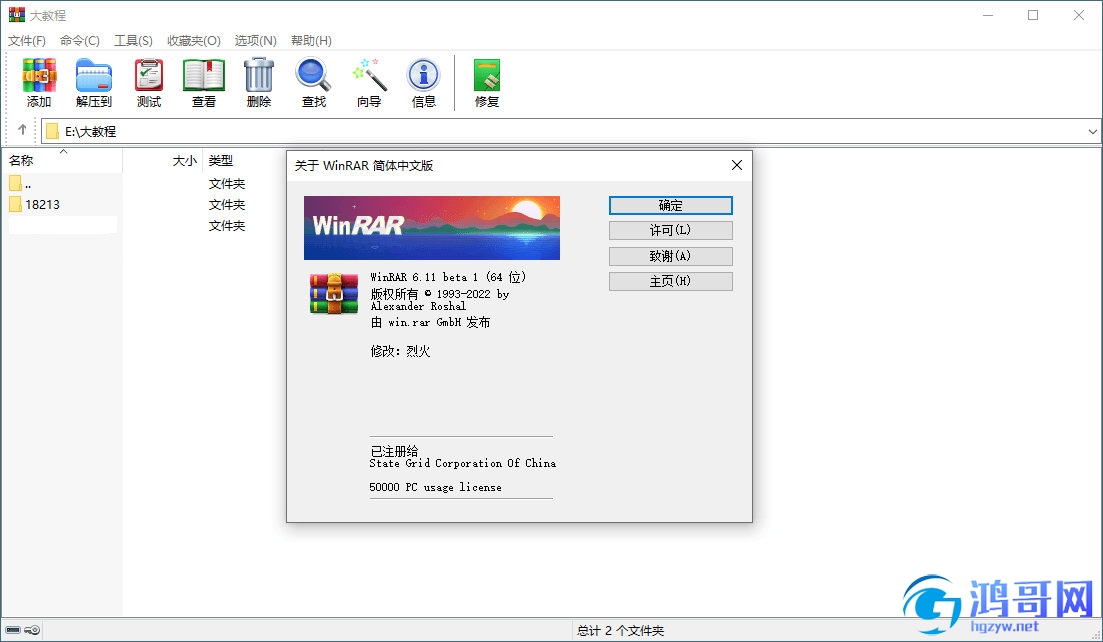Image resolution: width=1103 pixels, height=642 pixels.
Task: Click the '总计 2 个文件夹' status text
Action: tap(620, 631)
